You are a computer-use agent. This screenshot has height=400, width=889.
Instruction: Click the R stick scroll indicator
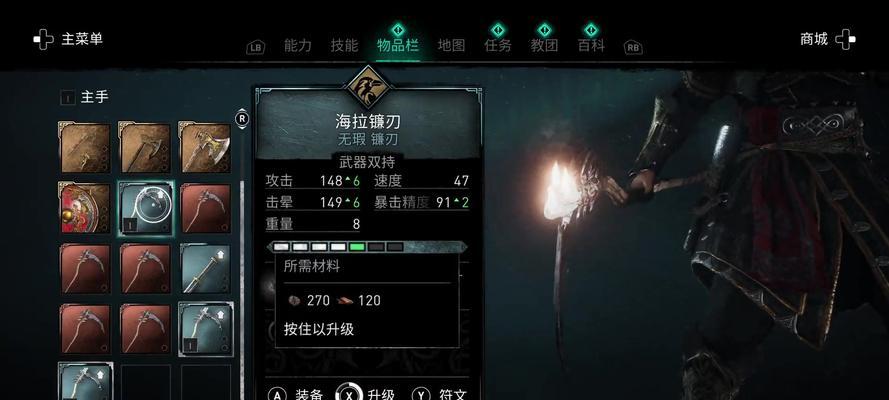coord(242,119)
